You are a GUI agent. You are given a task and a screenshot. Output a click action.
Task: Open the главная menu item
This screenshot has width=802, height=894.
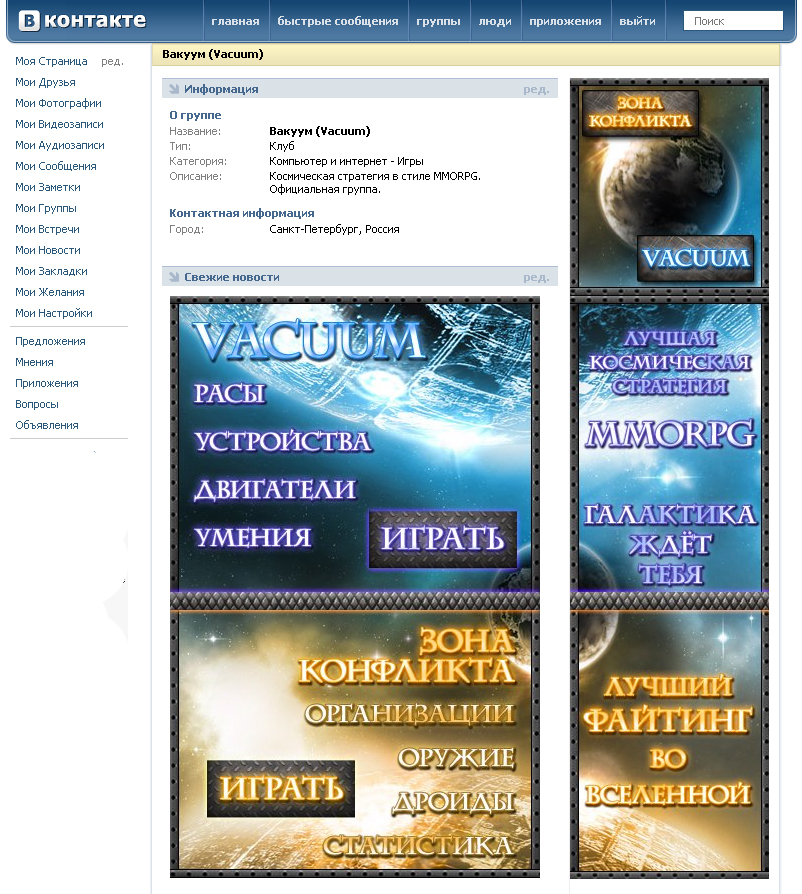click(x=239, y=19)
